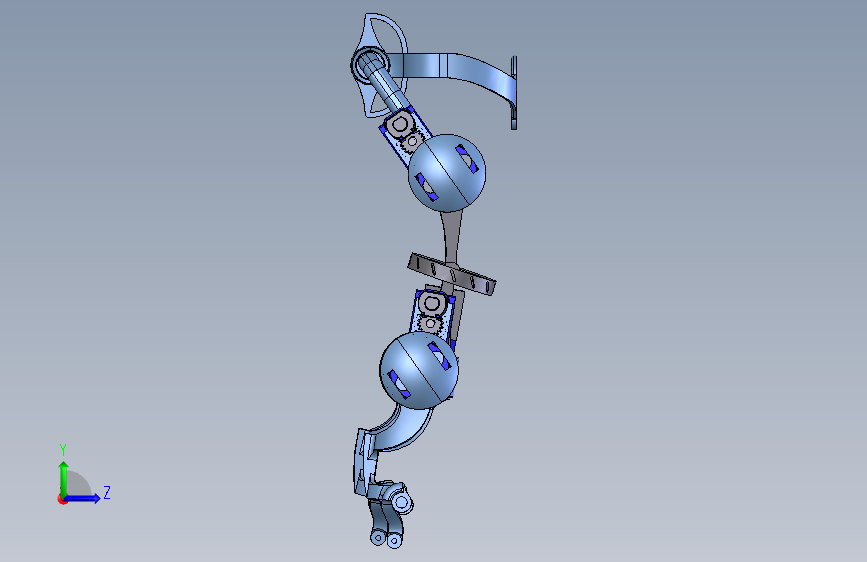The height and width of the screenshot is (562, 867).
Task: Click the blue Z axis arrow
Action: coord(82,498)
